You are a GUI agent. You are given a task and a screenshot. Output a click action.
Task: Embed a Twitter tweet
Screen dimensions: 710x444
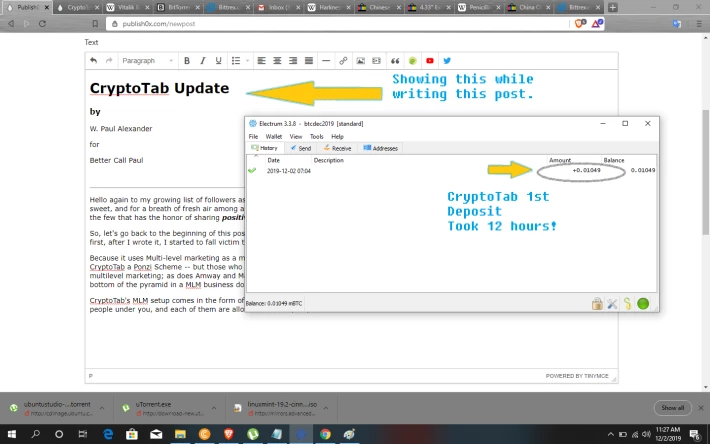pos(447,61)
